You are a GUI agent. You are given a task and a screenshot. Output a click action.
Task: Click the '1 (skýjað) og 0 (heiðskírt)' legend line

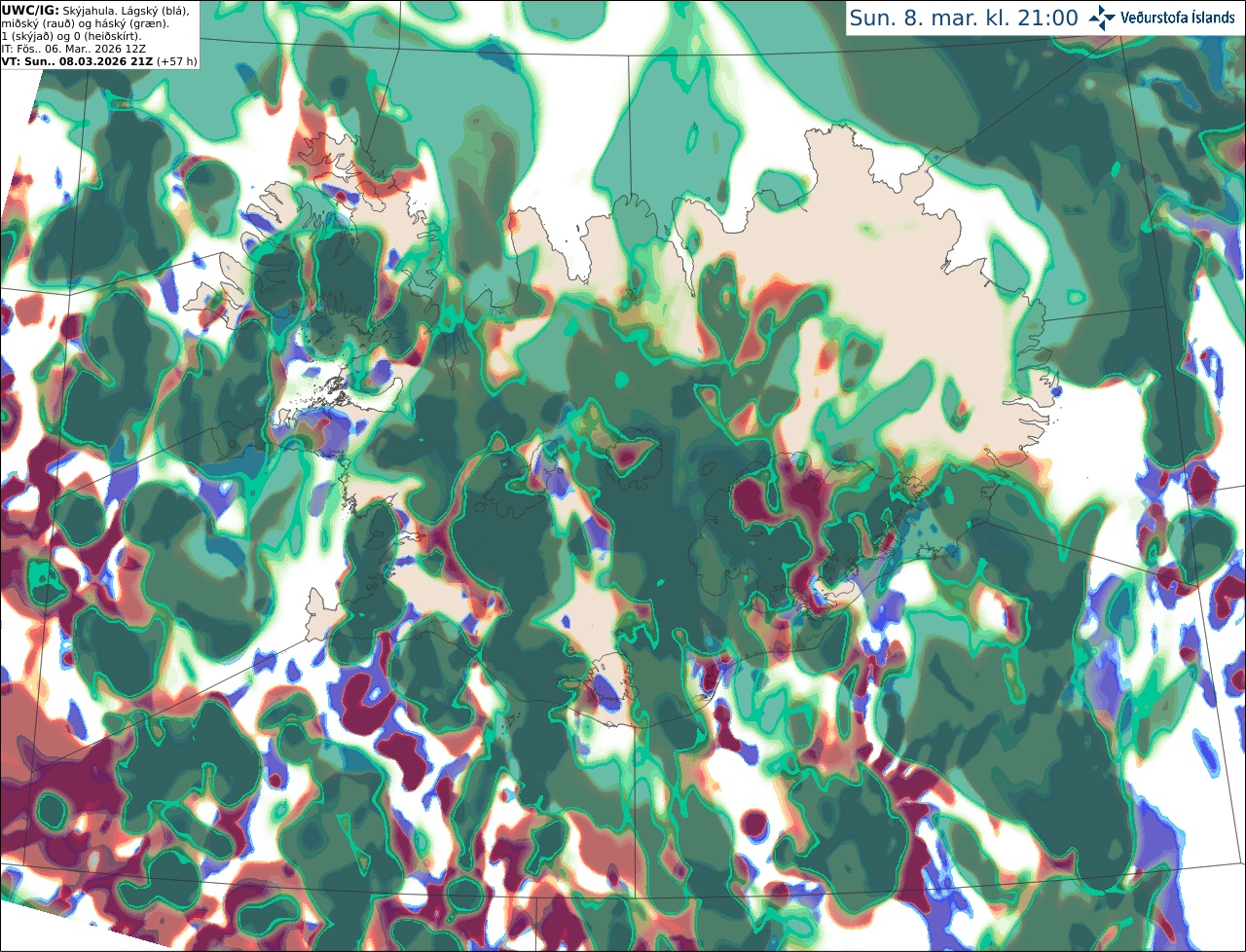(x=71, y=35)
